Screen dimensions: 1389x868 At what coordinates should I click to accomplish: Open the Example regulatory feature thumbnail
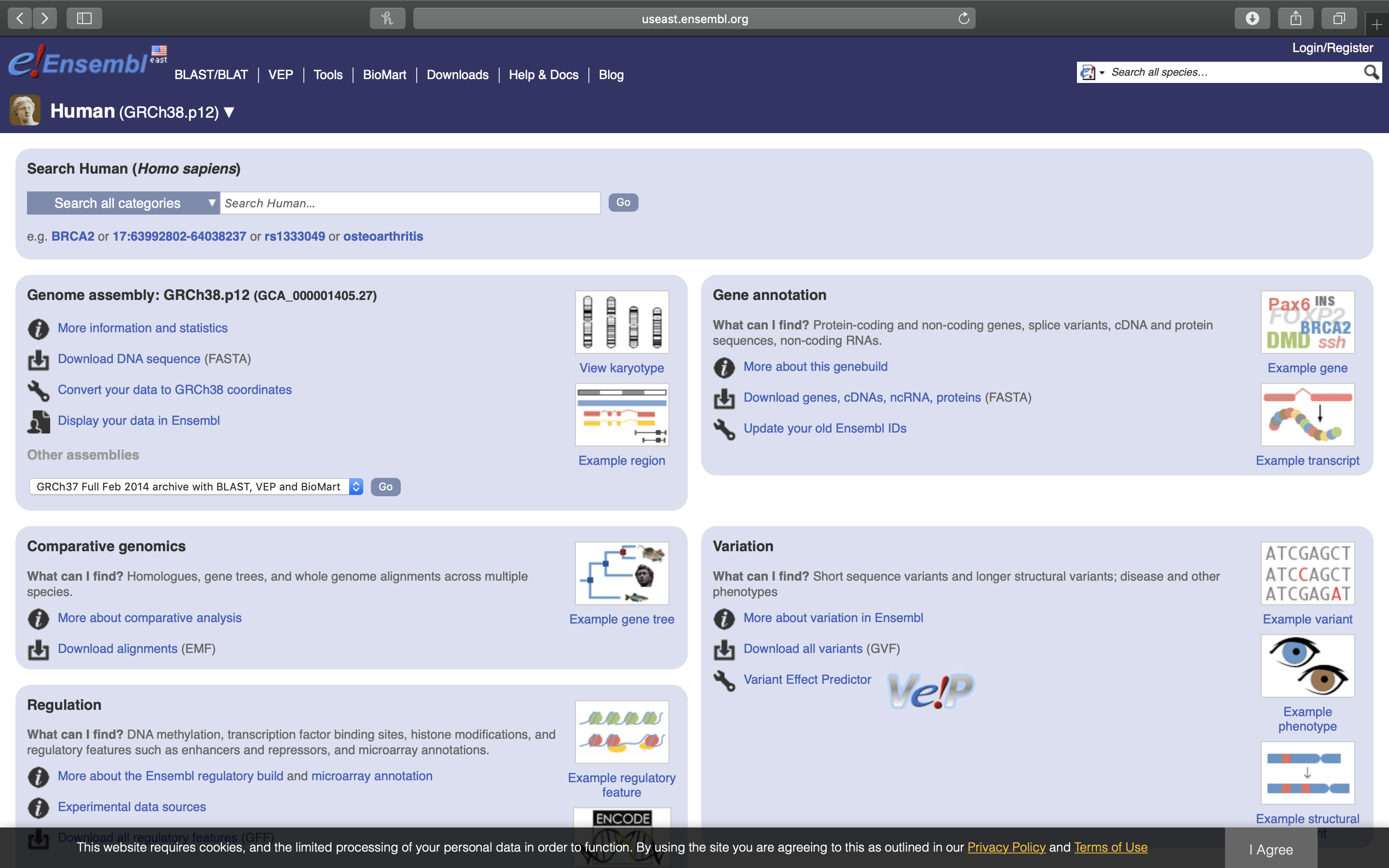[x=622, y=732]
